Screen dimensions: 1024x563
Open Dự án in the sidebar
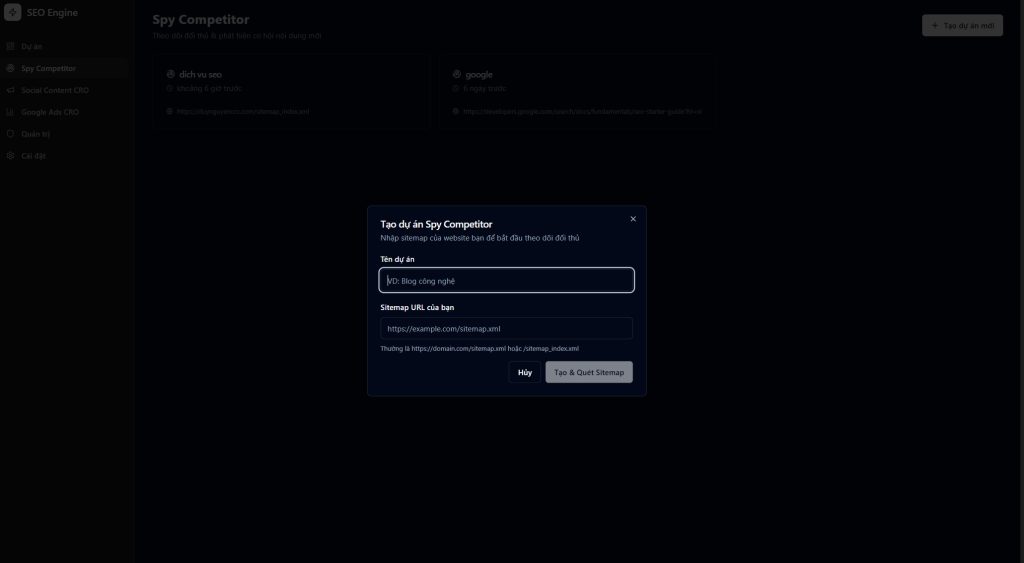(65, 46)
